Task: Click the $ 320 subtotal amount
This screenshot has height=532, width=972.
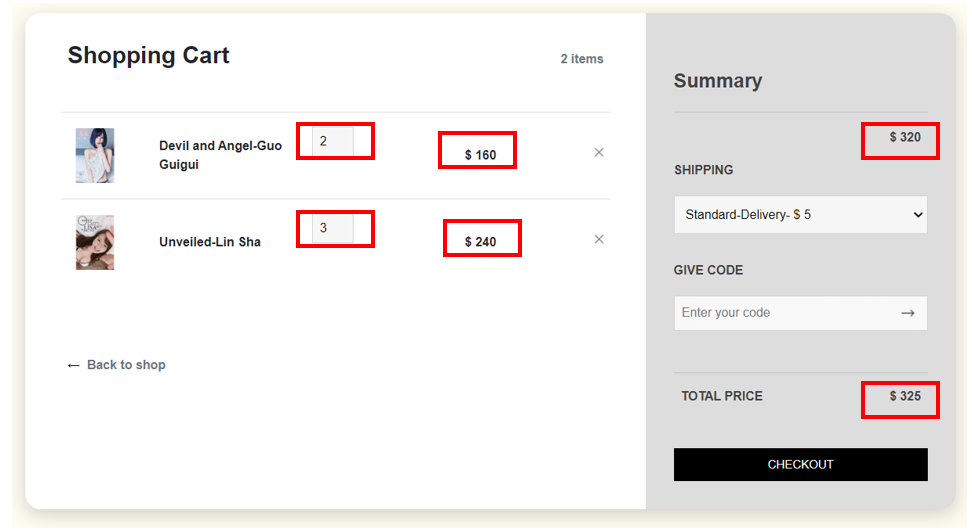Action: tap(905, 137)
